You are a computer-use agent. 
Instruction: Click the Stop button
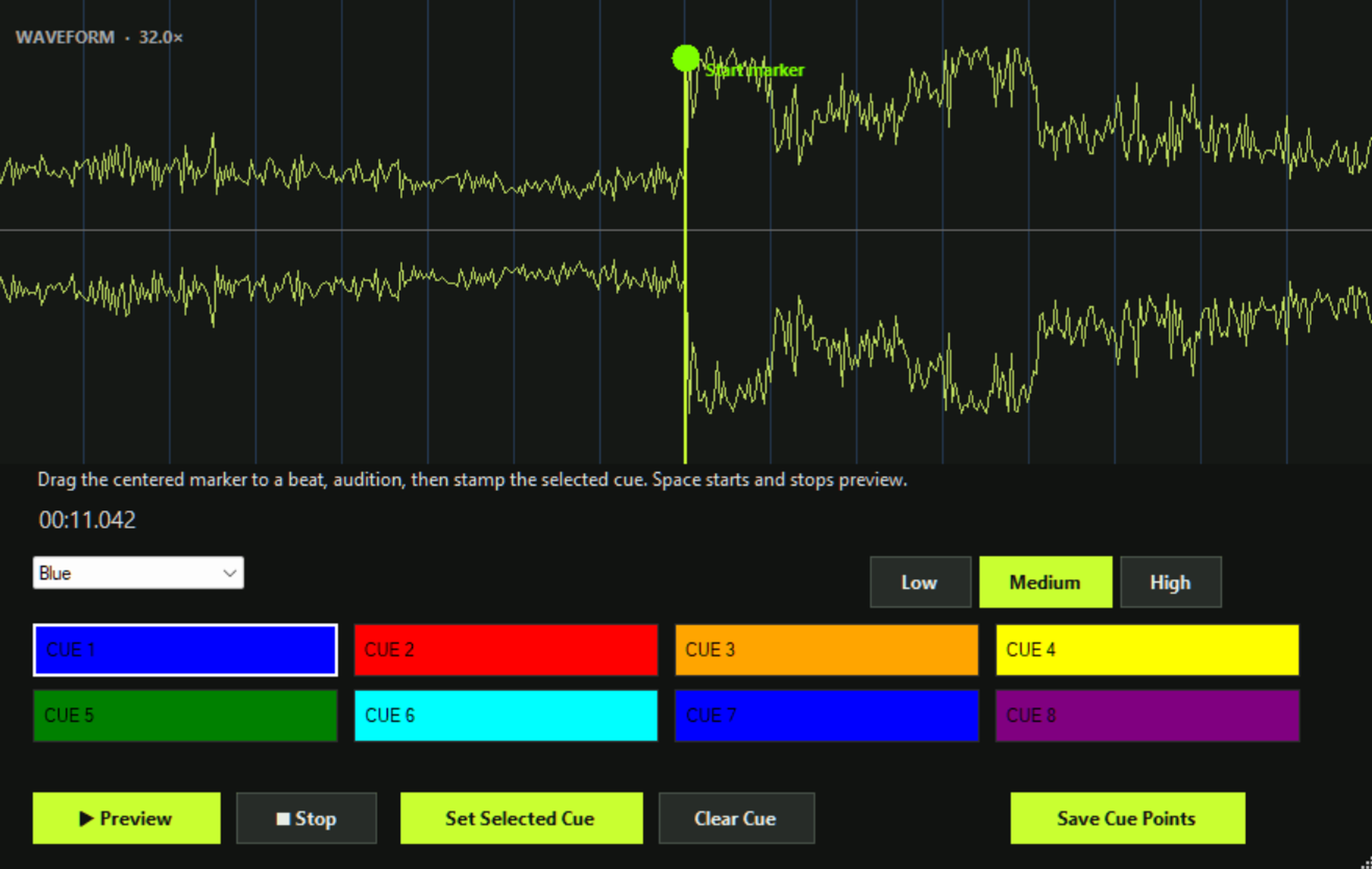(x=306, y=818)
